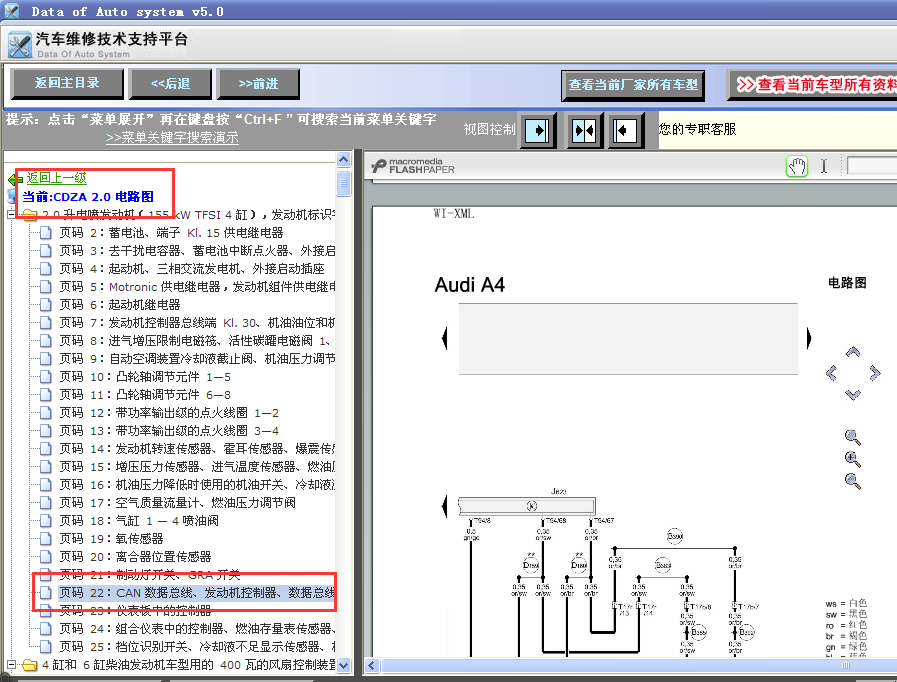The height and width of the screenshot is (682, 897).
Task: Open 页码 18: 气缸 1-4 喷油阀
Action: [139, 521]
